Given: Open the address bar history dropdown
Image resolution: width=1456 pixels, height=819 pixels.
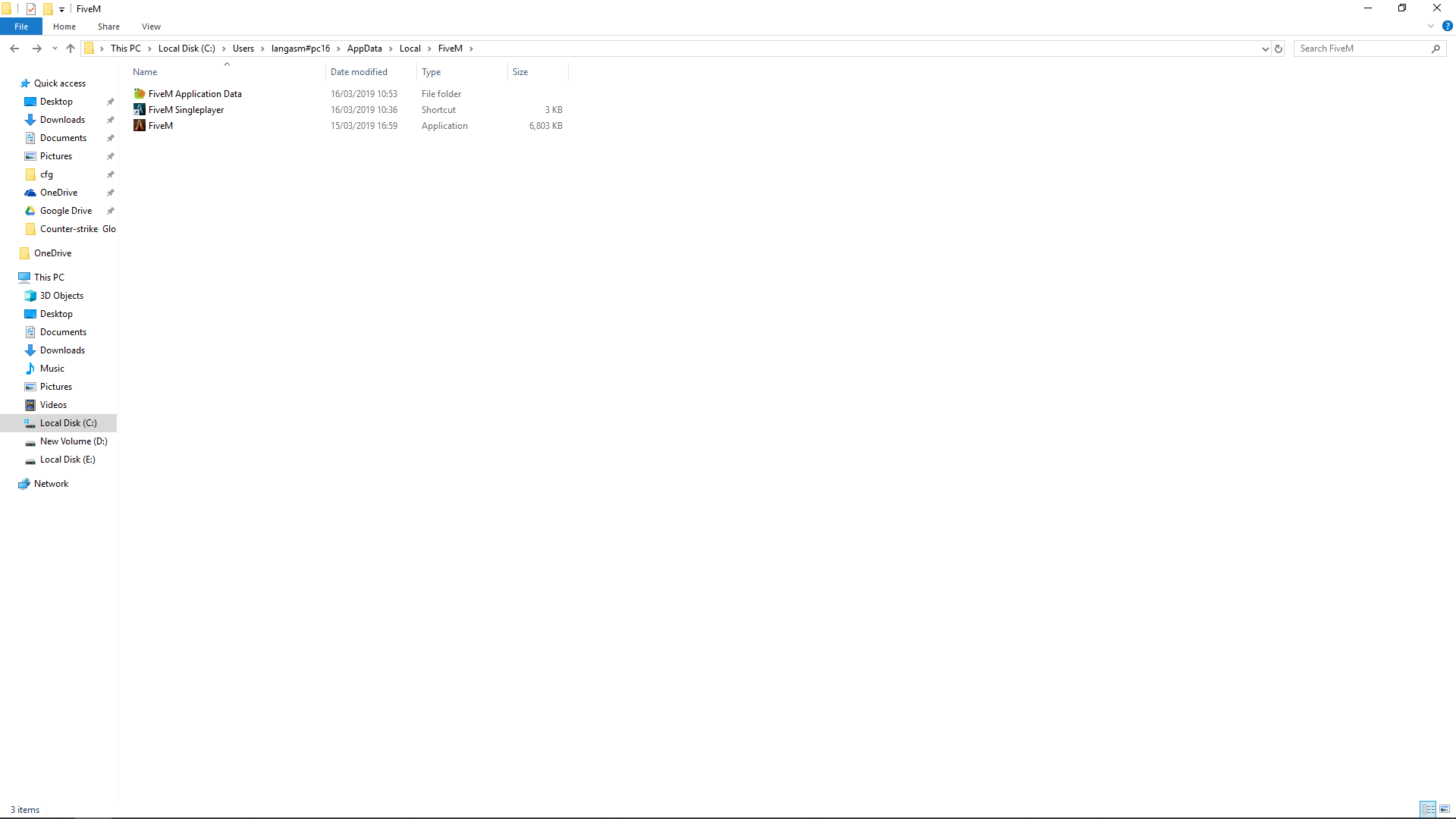Looking at the screenshot, I should 1265,49.
